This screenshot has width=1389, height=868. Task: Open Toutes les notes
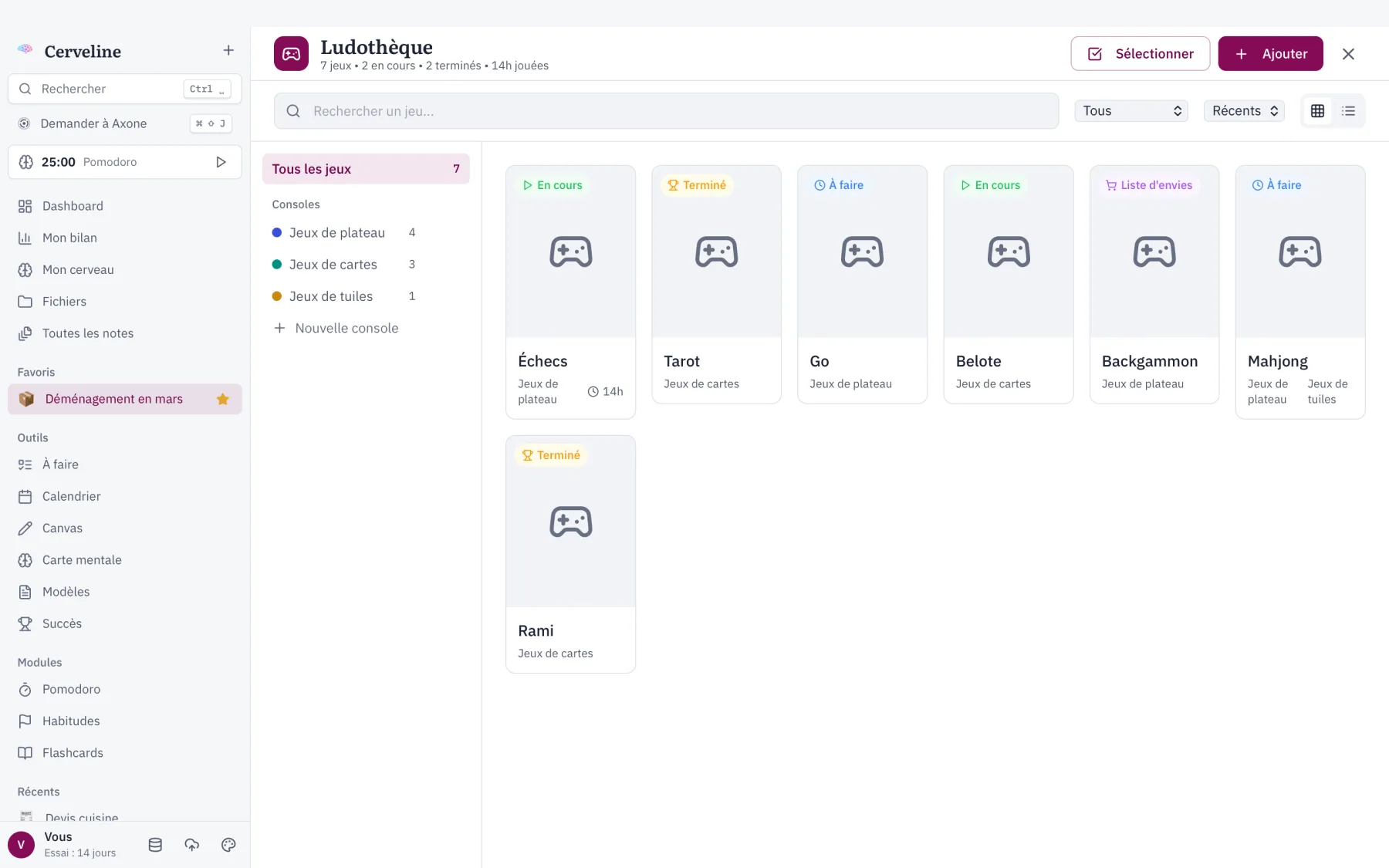(125, 333)
